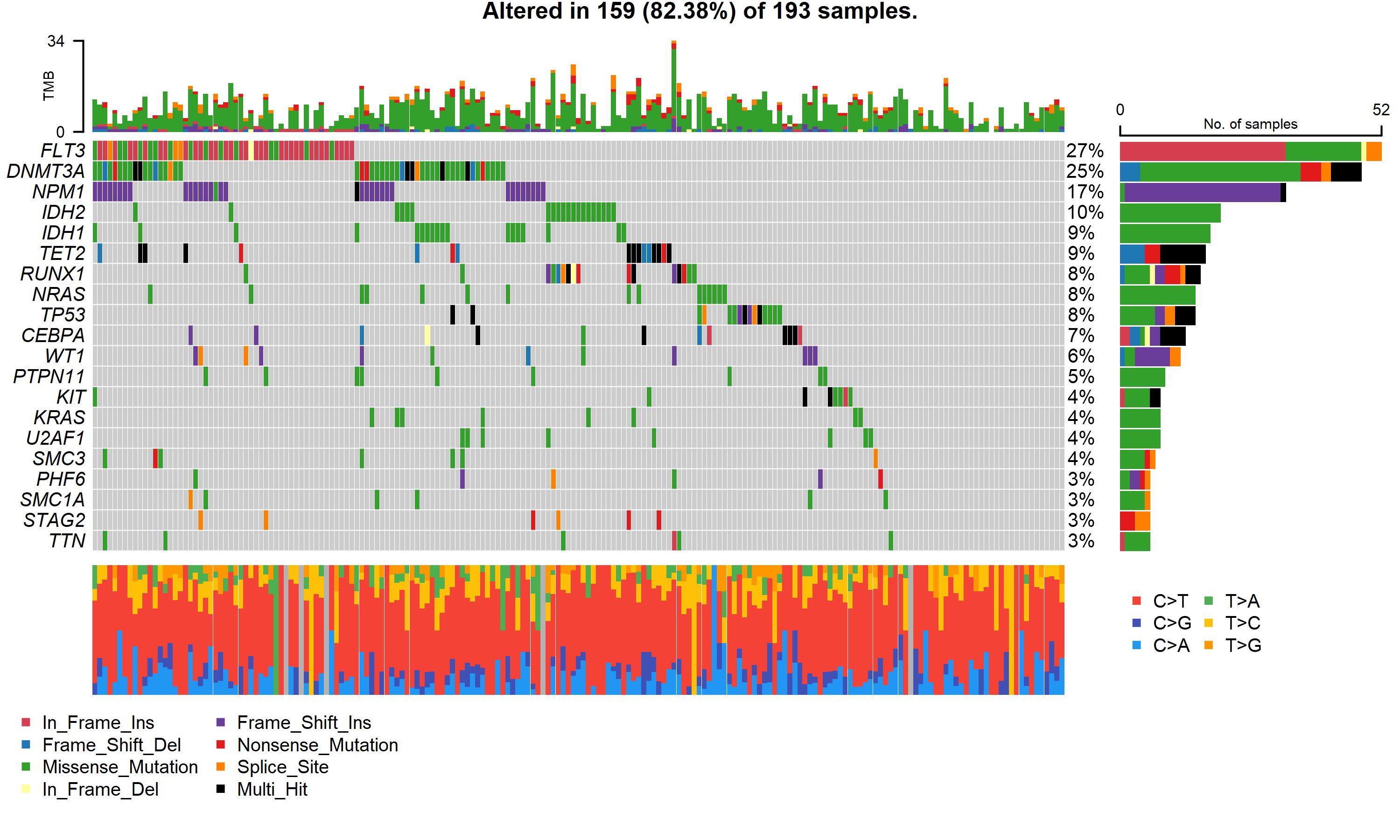Viewport: 1400px width, 840px height.
Task: Click the In_Frame_Ins legend swatch
Action: coord(26,722)
